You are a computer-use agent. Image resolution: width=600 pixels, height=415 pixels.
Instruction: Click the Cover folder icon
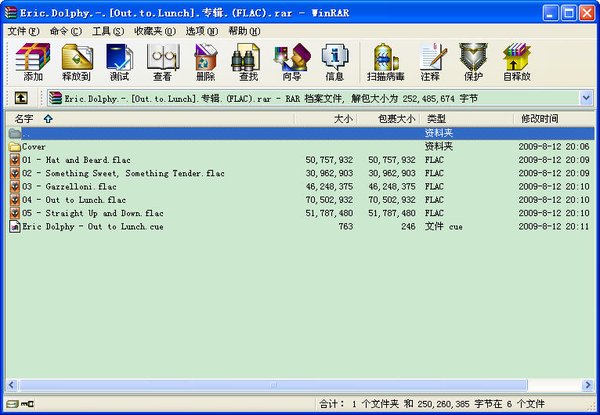(x=15, y=146)
